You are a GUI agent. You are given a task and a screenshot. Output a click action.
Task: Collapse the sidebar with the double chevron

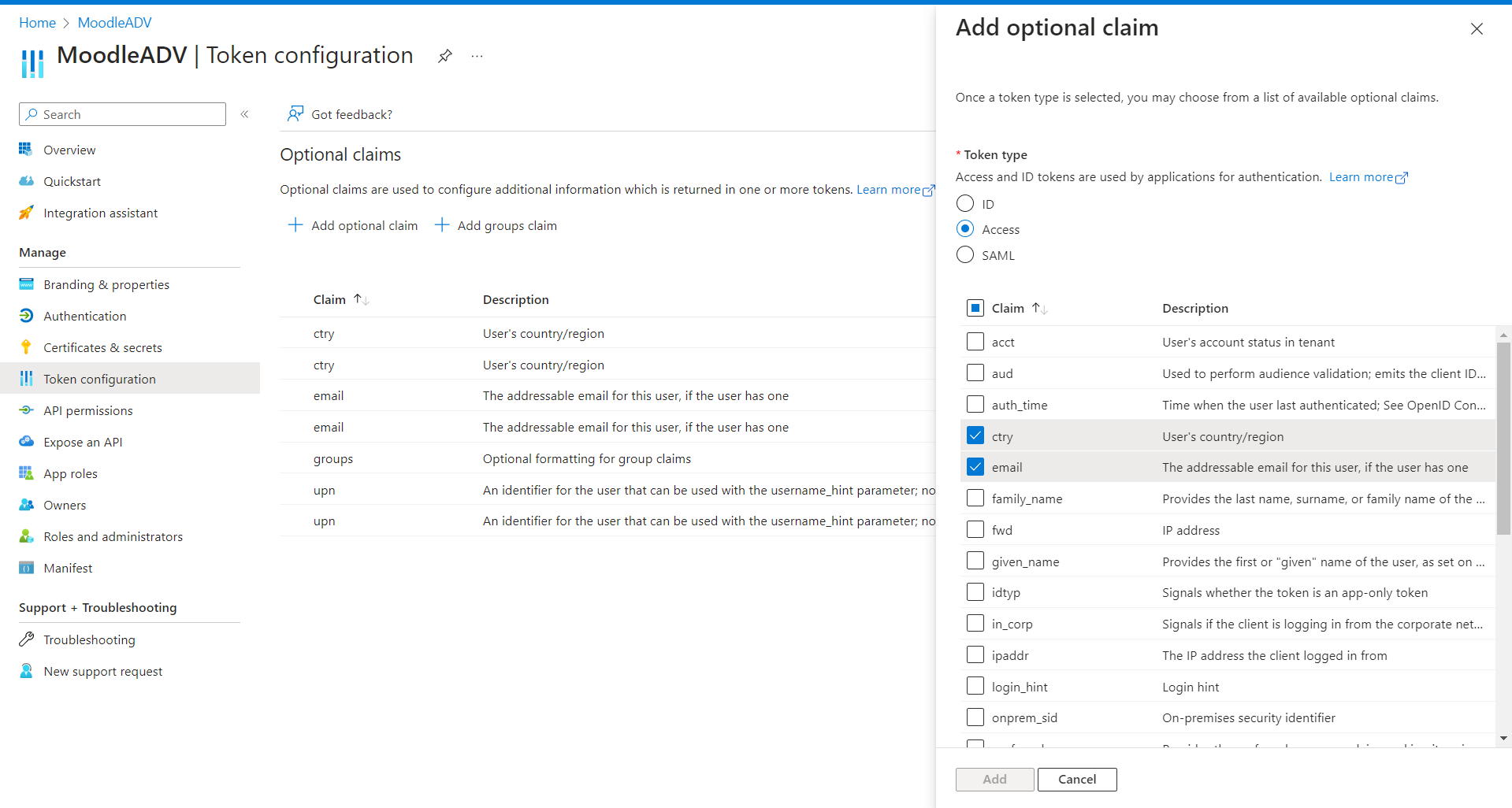tap(245, 114)
